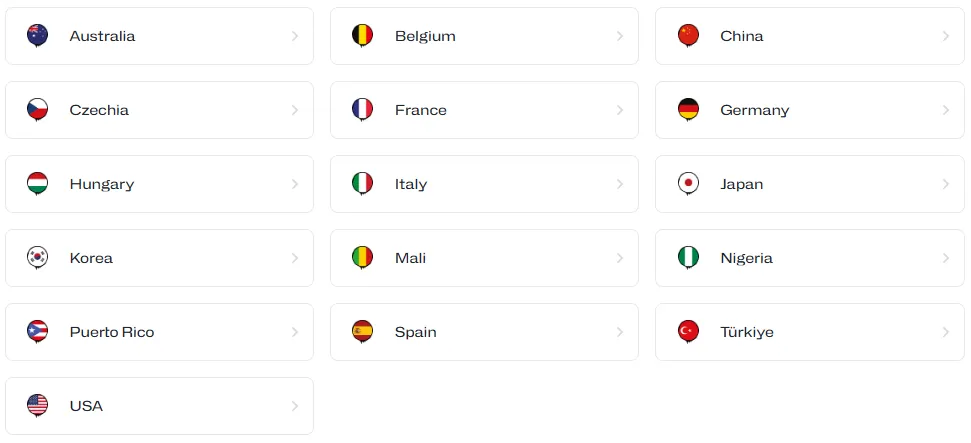
Task: Go to the Hungary country page
Action: point(101,184)
